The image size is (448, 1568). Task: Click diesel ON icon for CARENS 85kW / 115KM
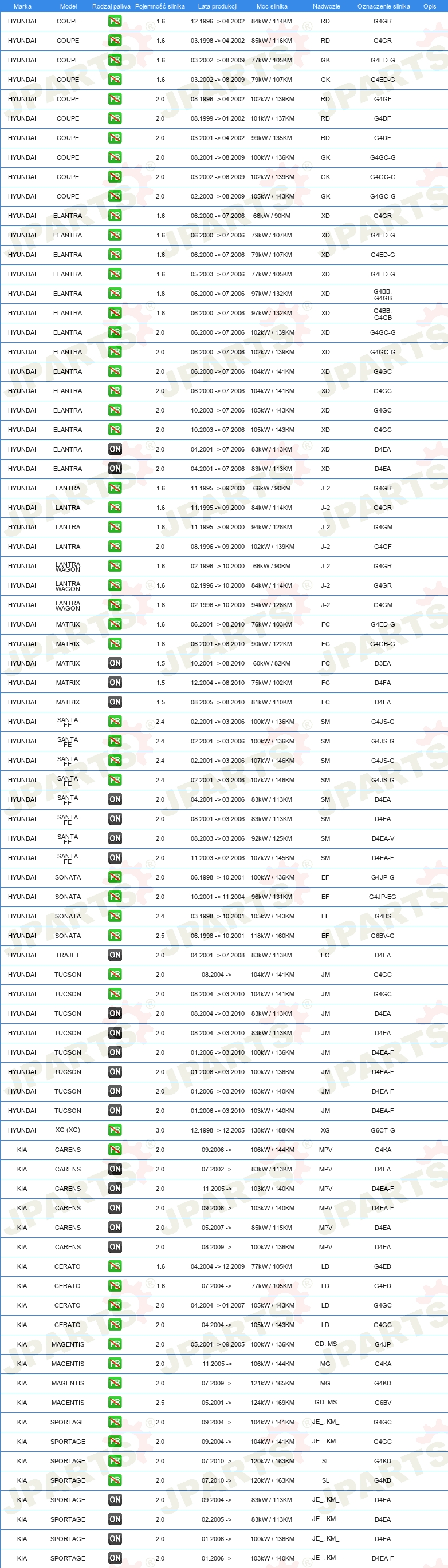tap(115, 1228)
